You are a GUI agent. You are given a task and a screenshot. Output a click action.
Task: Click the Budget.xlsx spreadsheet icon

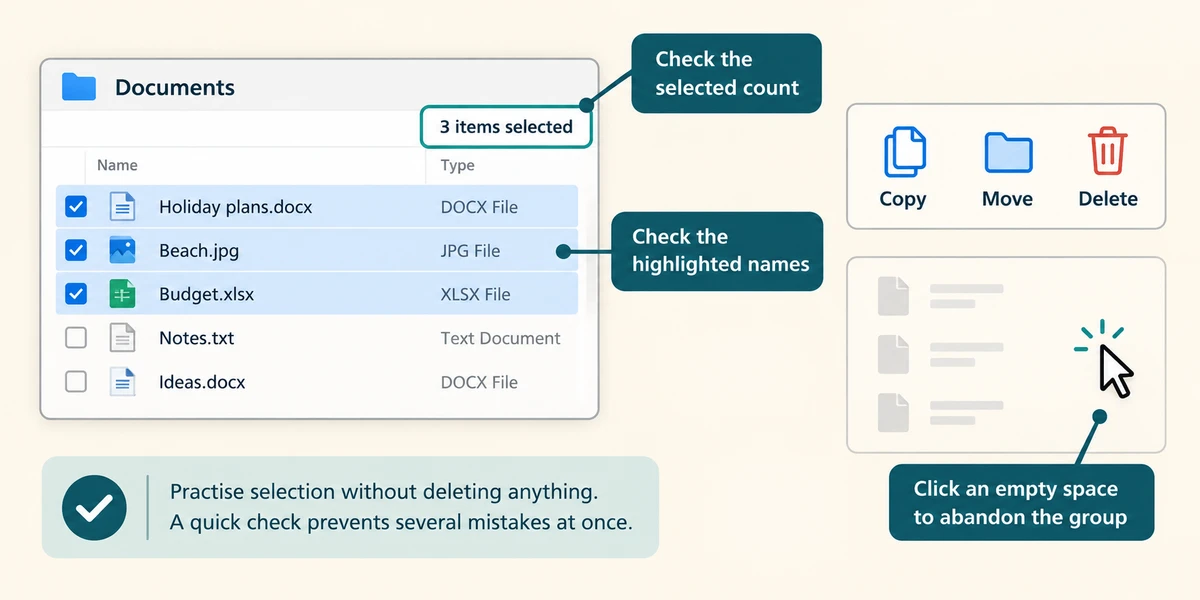click(x=122, y=294)
